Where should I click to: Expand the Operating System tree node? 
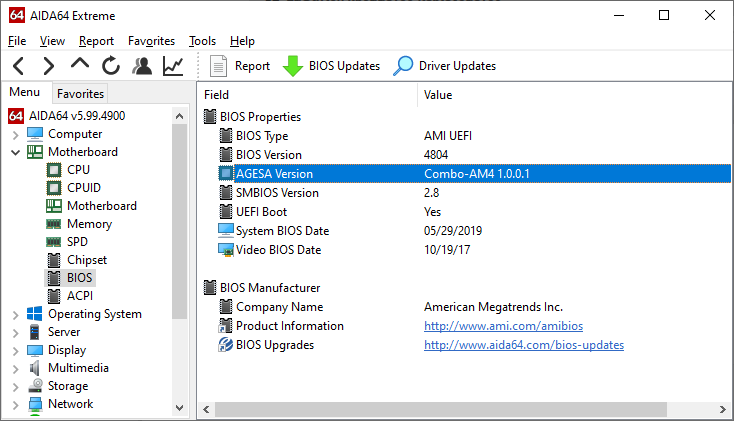point(15,315)
